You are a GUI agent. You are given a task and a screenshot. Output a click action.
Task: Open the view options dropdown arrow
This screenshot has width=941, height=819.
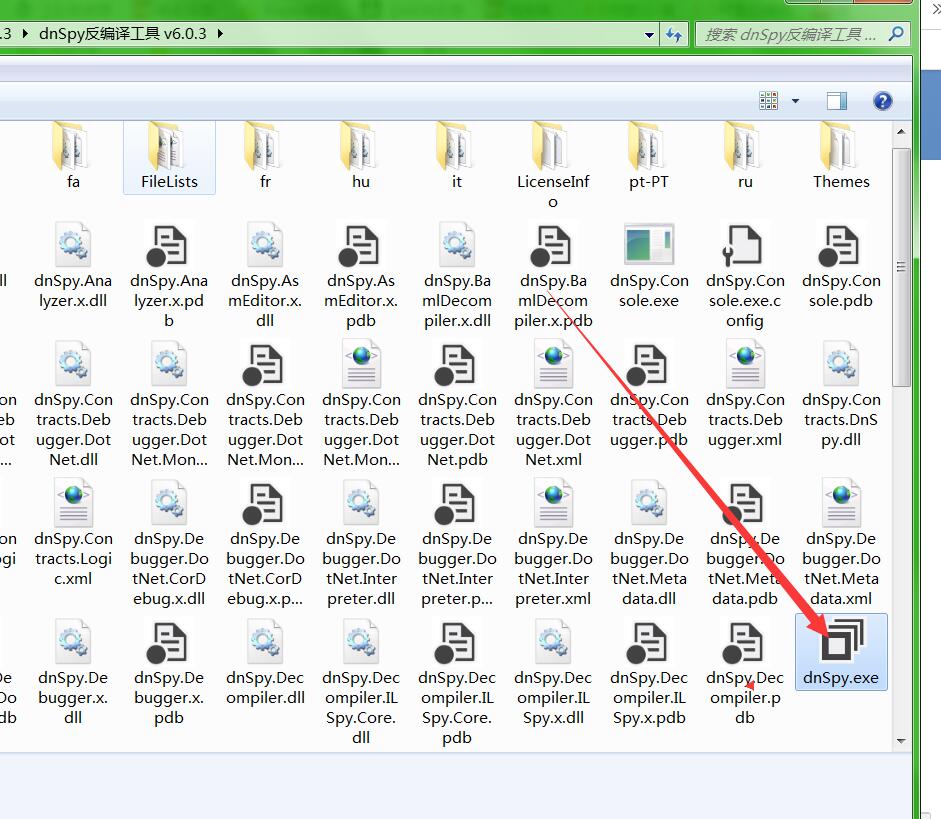tap(796, 101)
